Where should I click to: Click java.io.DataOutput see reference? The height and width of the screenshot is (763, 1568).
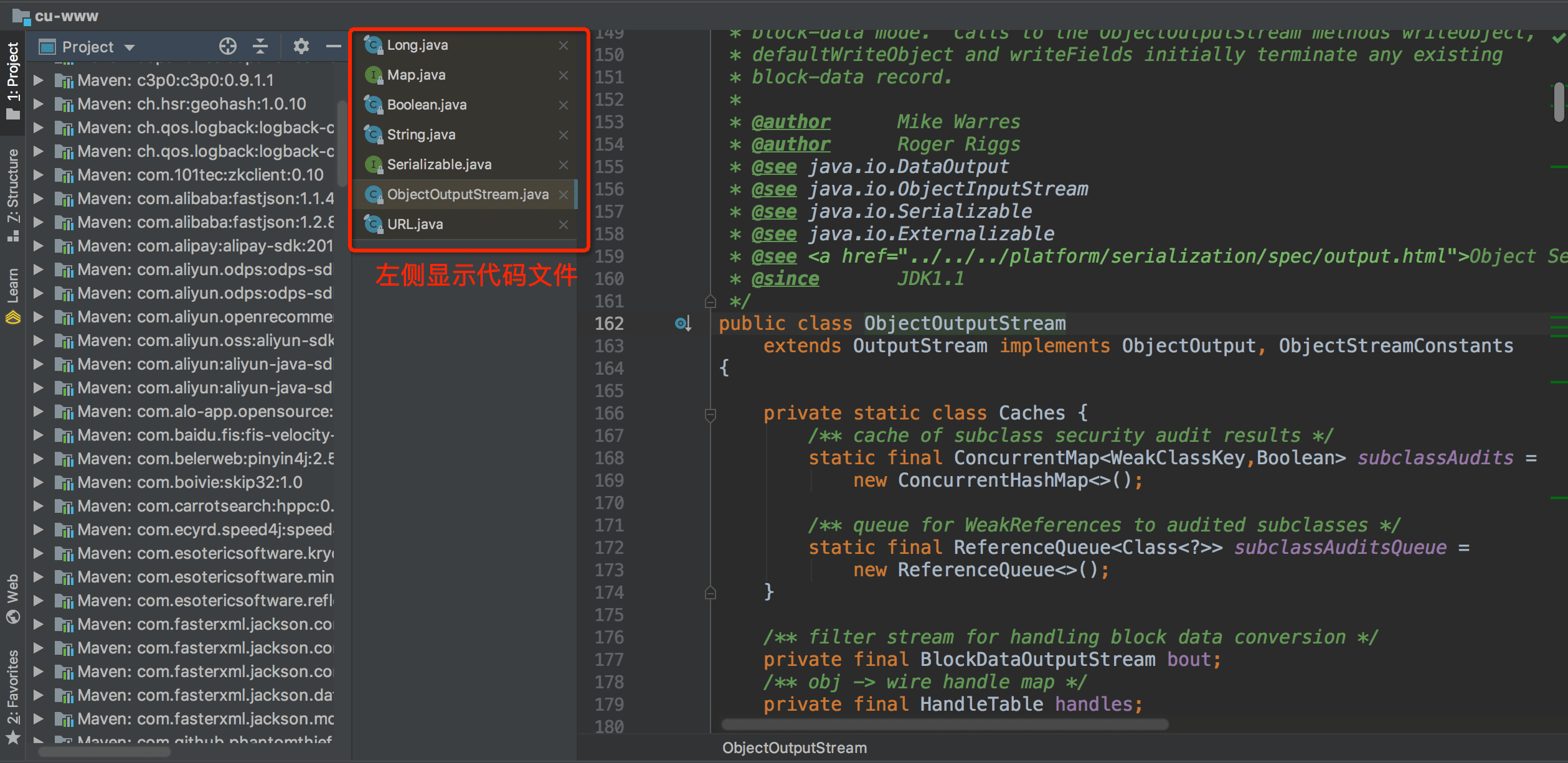pyautogui.click(x=909, y=167)
